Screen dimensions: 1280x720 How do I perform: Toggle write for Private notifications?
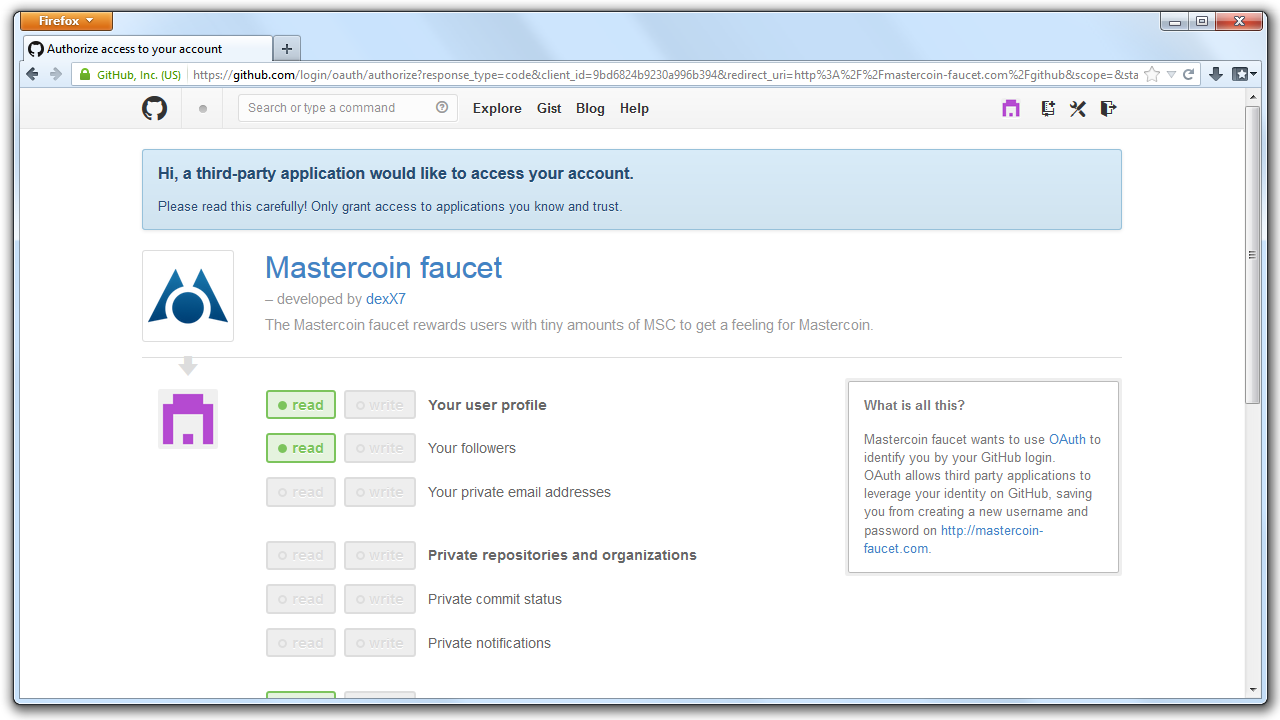click(x=380, y=643)
